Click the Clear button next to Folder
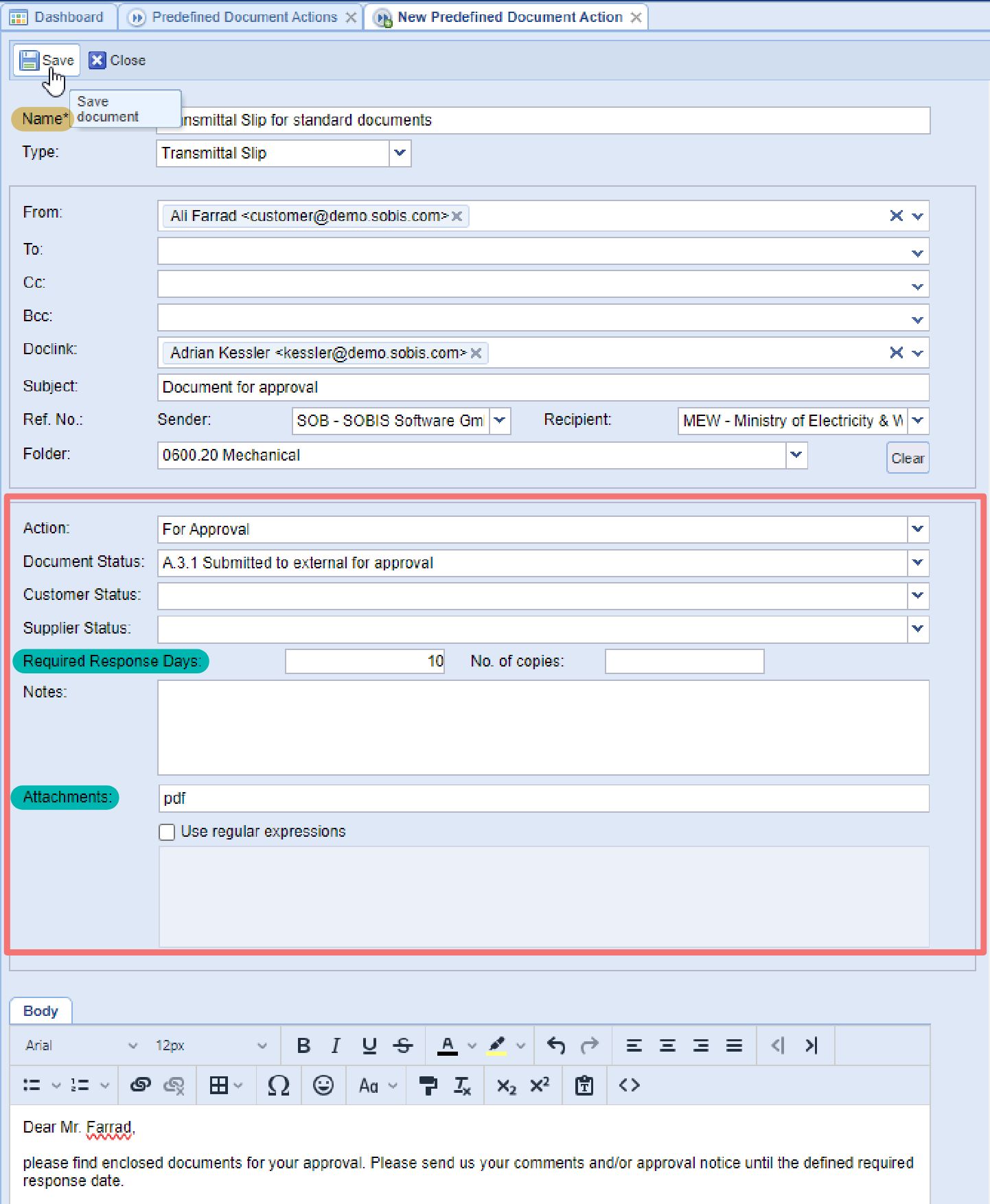This screenshot has width=990, height=1204. point(908,458)
